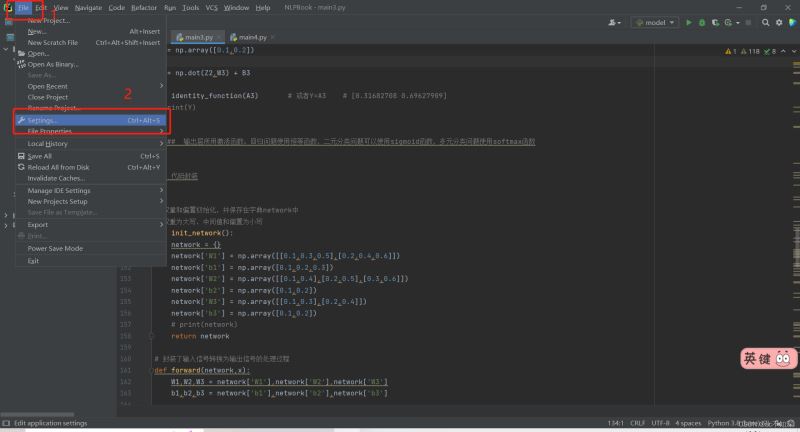Close the main3.py tab
This screenshot has height=432, width=800.
(219, 37)
